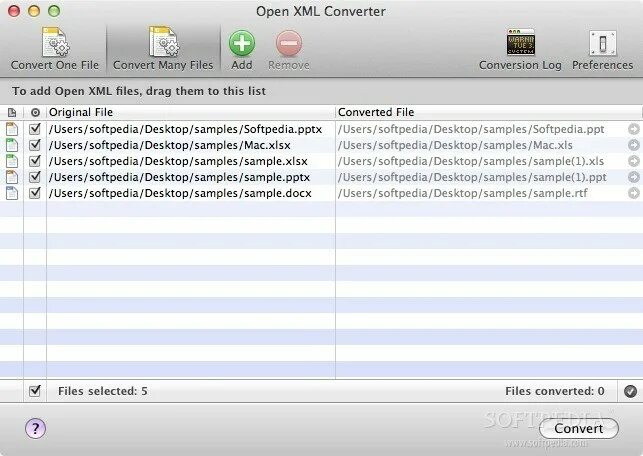Select Convert Many Files mode
This screenshot has width=643, height=456.
163,48
